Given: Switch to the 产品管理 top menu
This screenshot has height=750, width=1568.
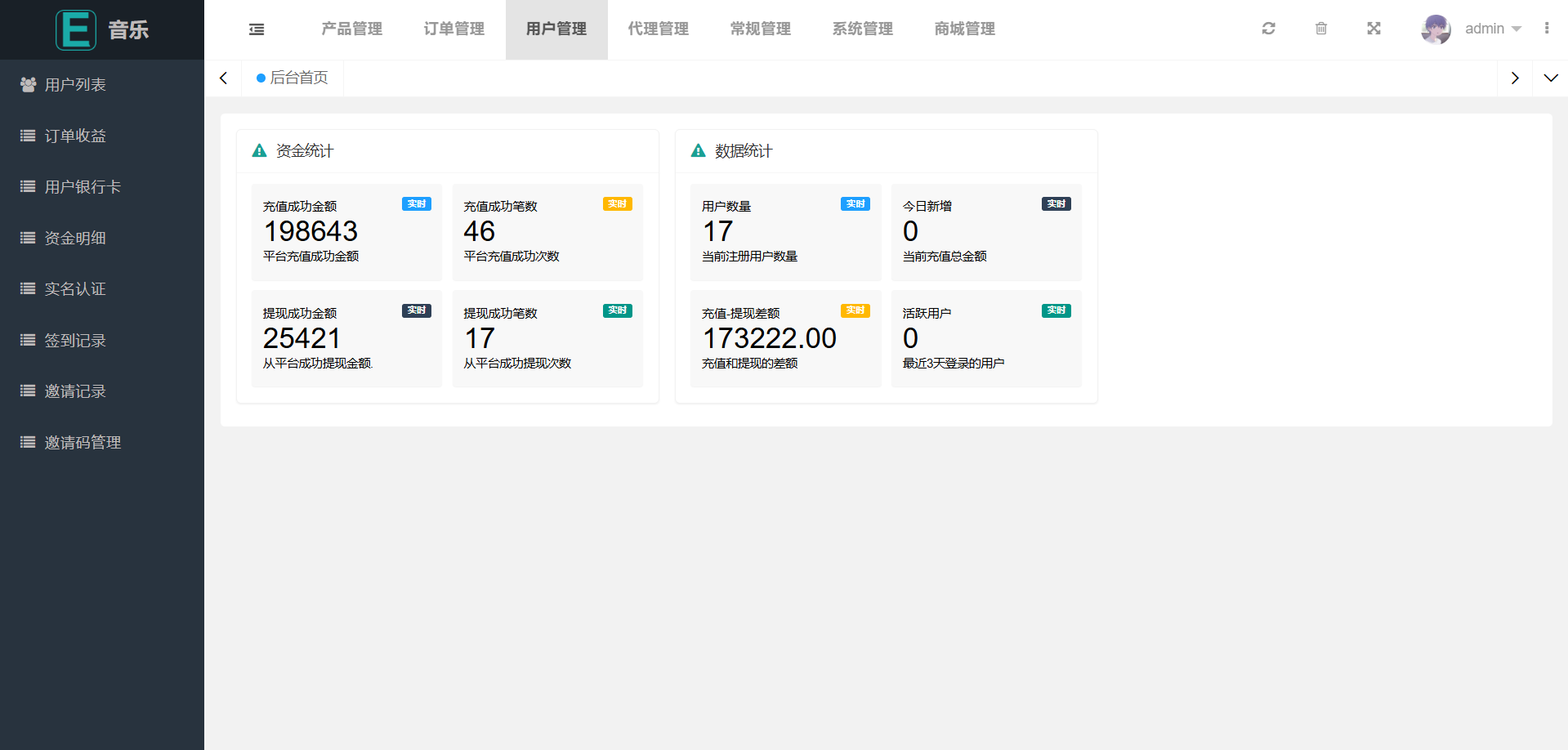Looking at the screenshot, I should 351,29.
